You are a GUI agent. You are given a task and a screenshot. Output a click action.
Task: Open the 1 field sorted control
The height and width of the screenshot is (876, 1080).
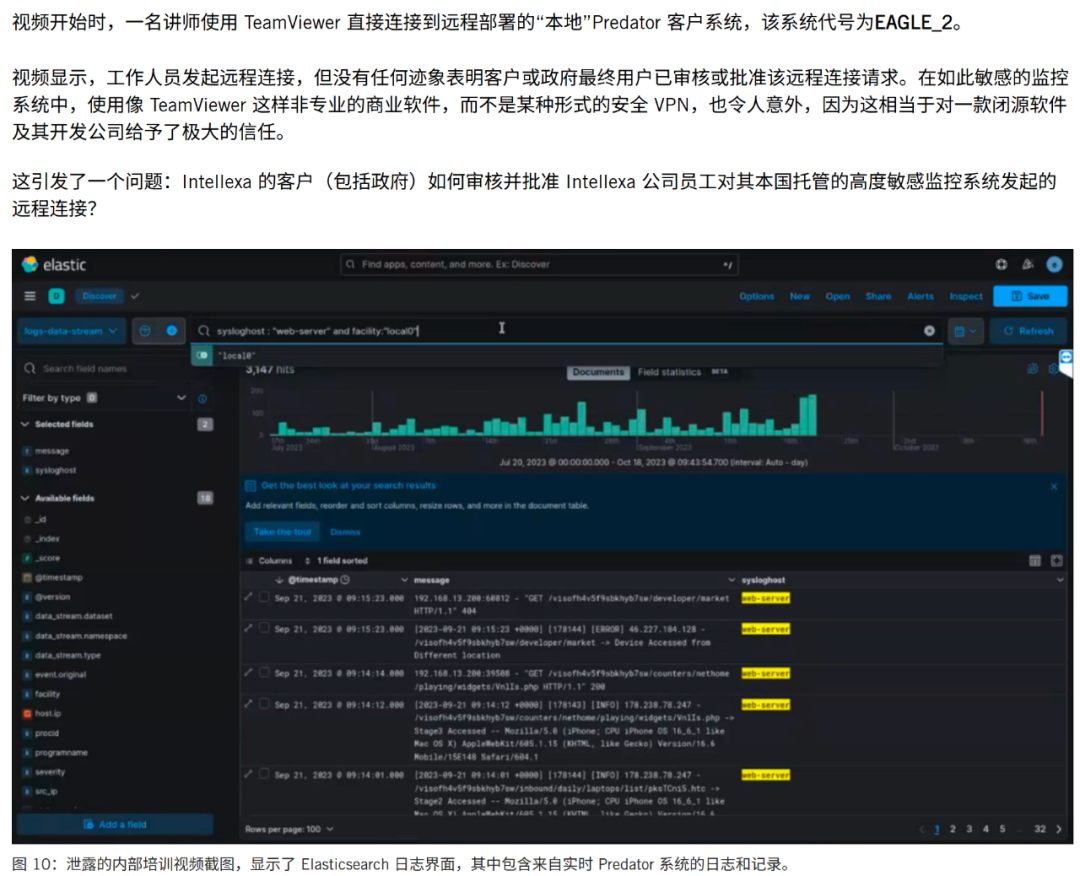[336, 561]
